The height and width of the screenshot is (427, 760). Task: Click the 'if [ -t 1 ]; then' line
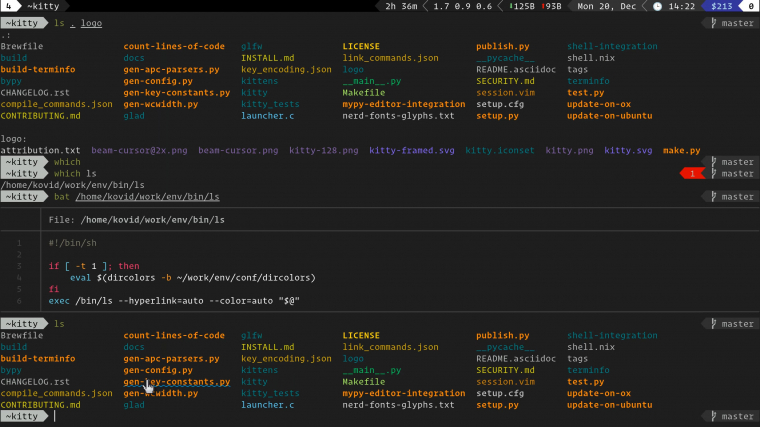tap(94, 266)
